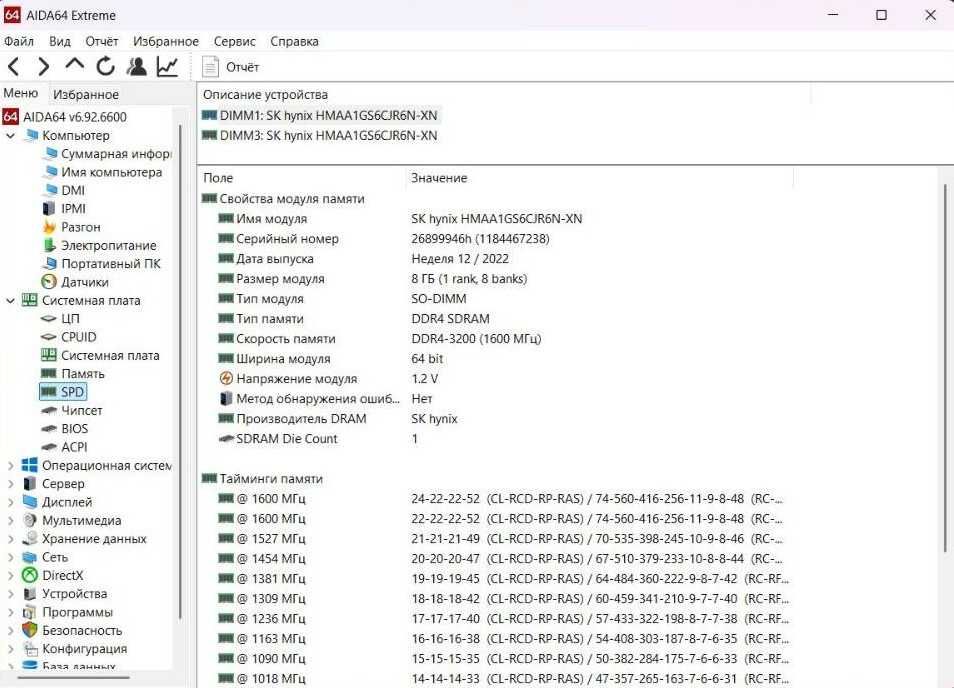Go back with the left arrow toolbar icon
This screenshot has width=954, height=688.
point(14,66)
